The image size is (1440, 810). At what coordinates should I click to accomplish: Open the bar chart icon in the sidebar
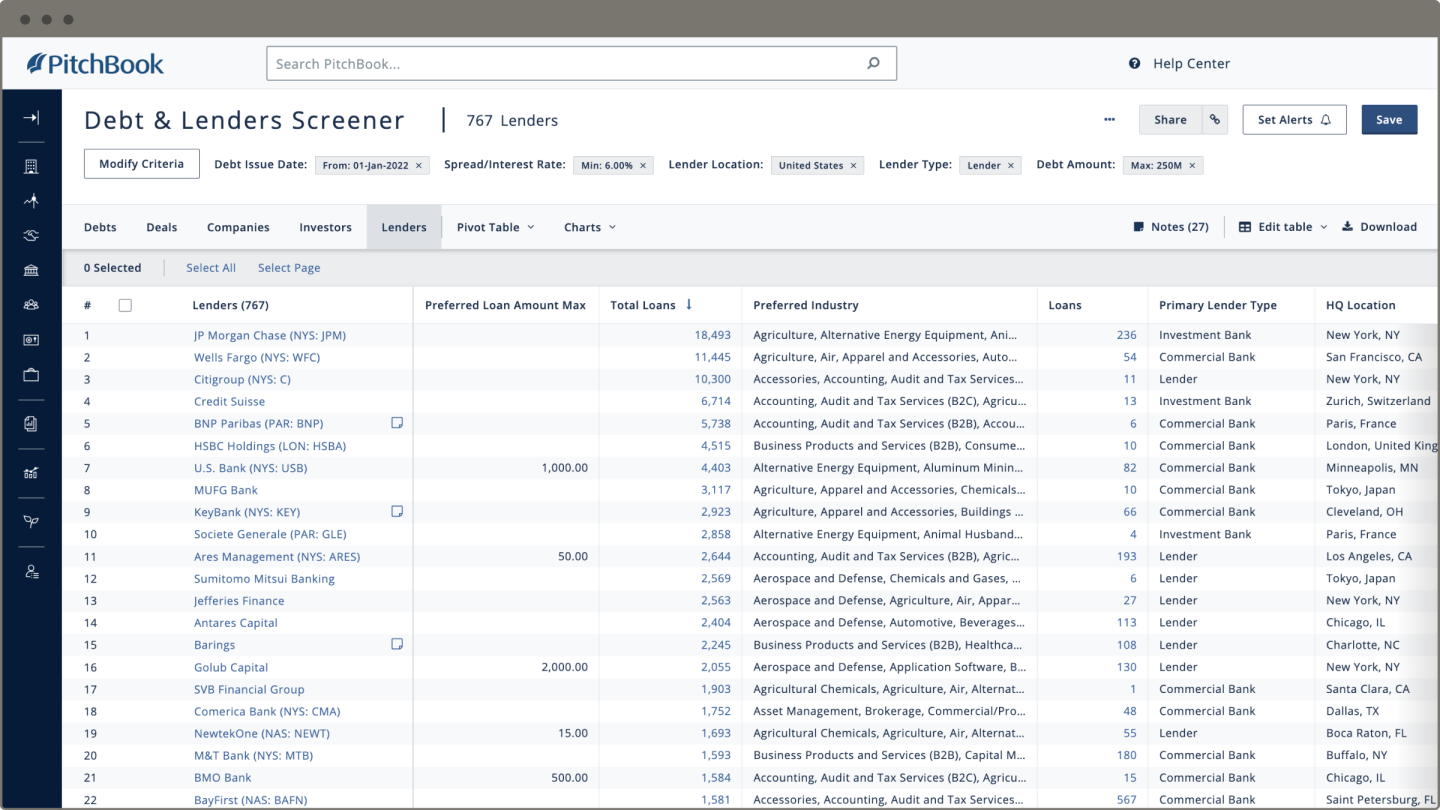point(31,473)
